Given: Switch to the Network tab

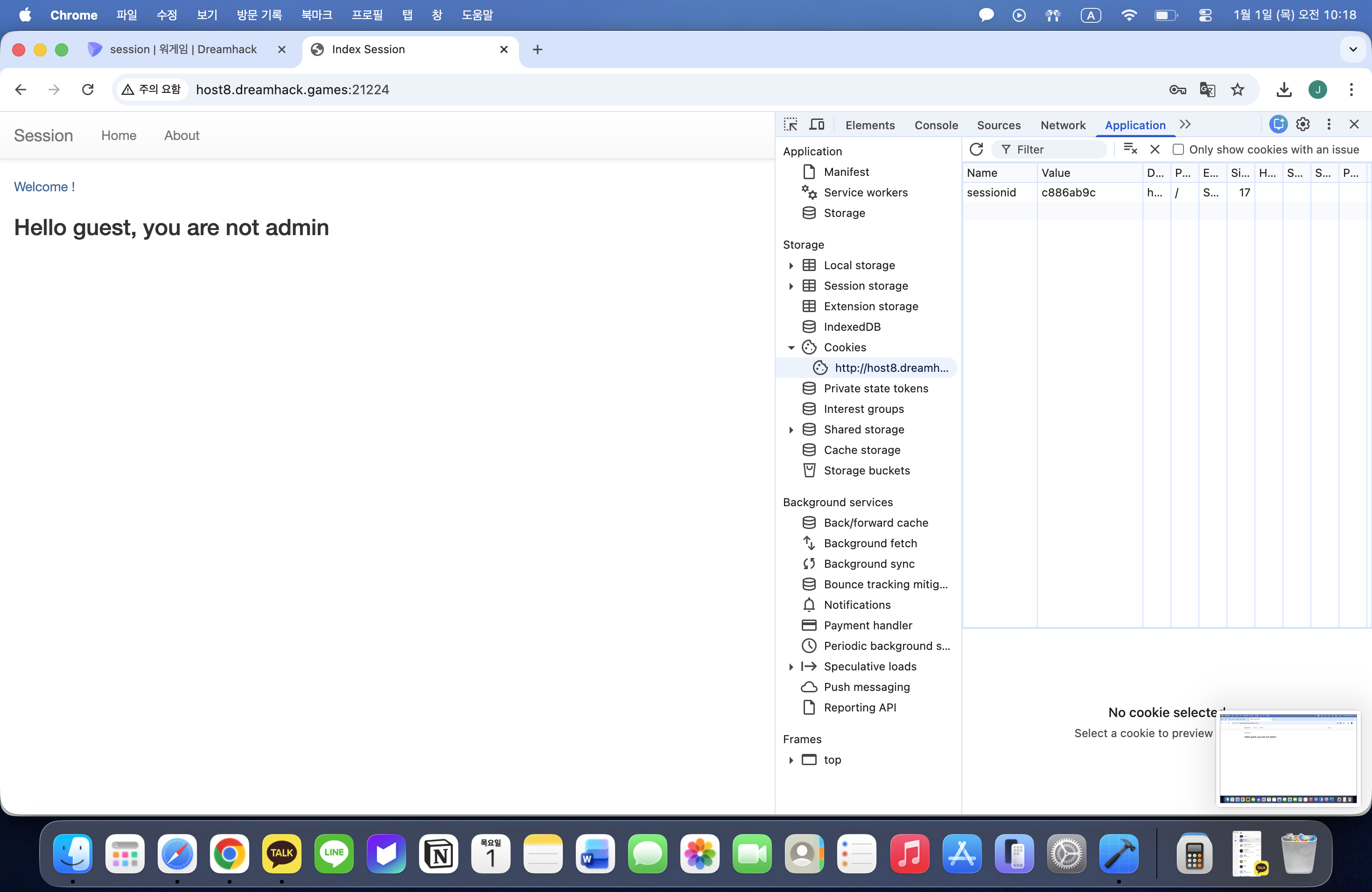Looking at the screenshot, I should click(1063, 125).
